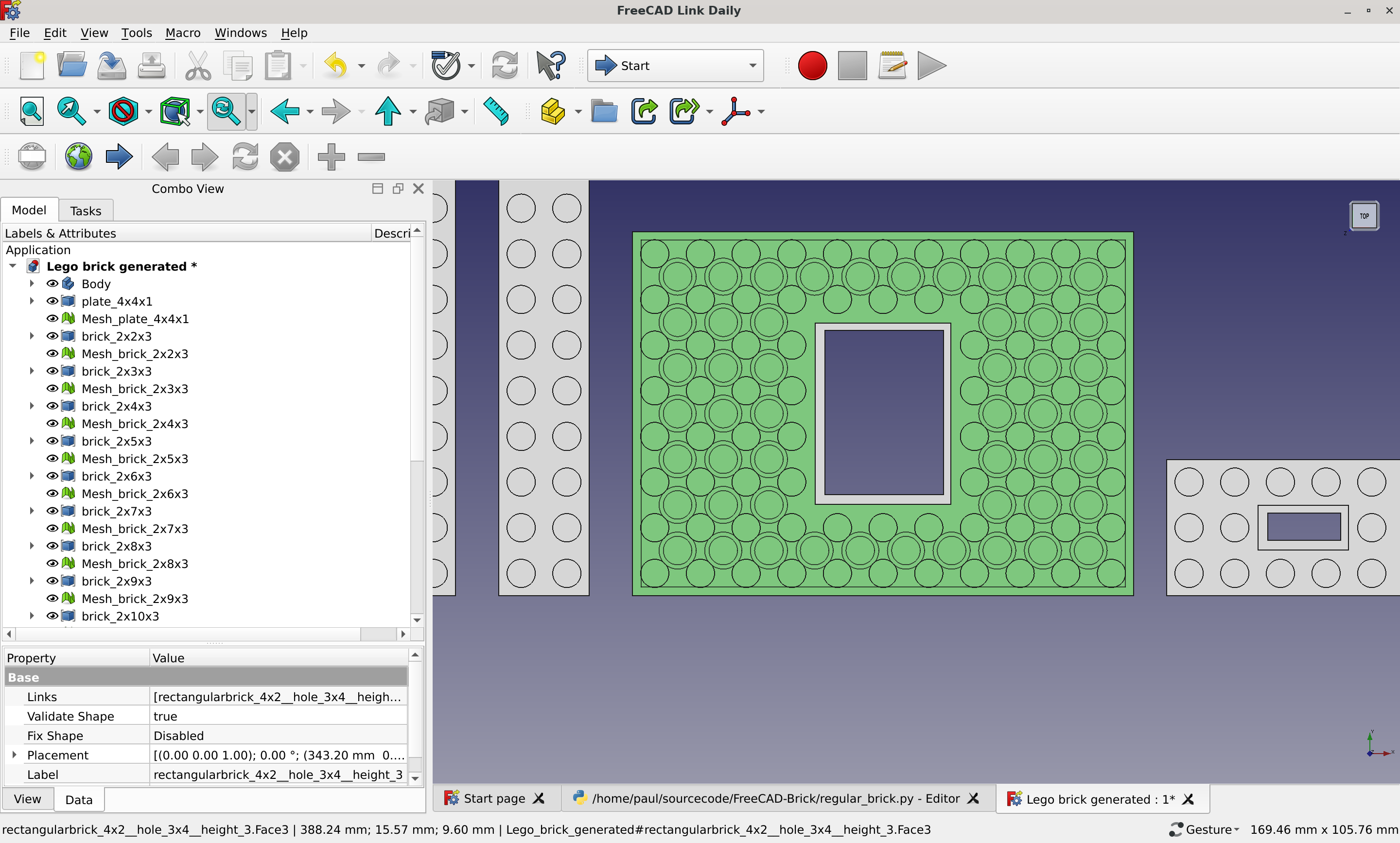
Task: Execute macro with the play triangle
Action: (931, 66)
